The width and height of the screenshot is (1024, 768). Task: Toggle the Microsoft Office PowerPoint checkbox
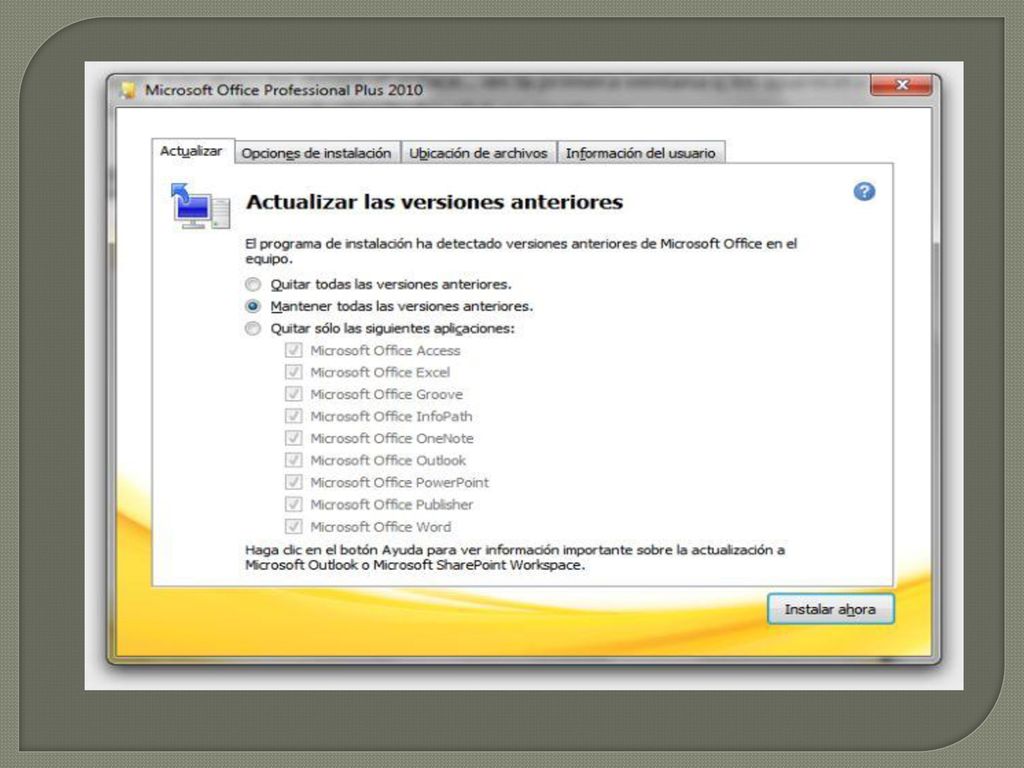(294, 483)
